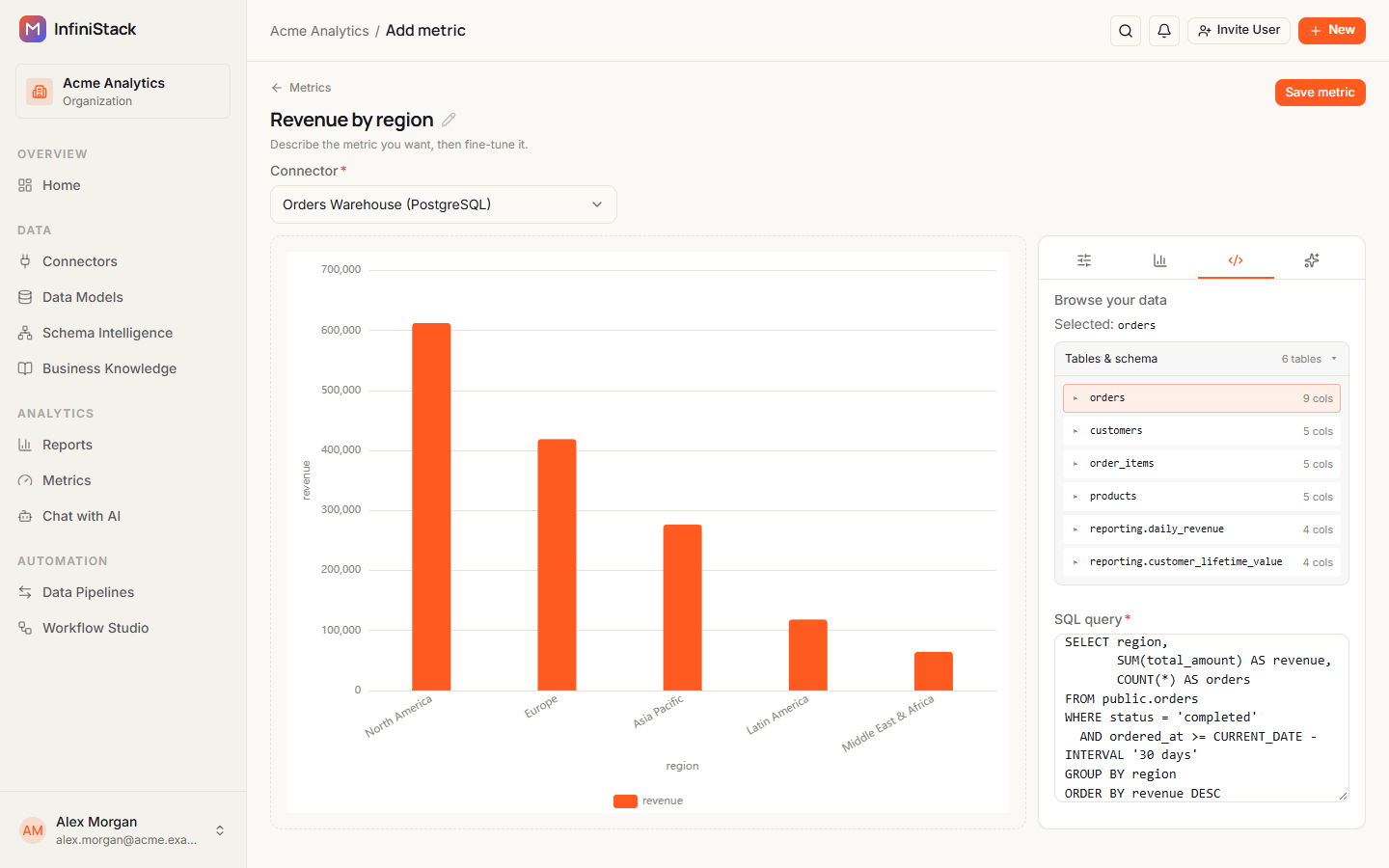Open Reports in sidebar
Screen dimensions: 1389x868
tap(123, 445)
